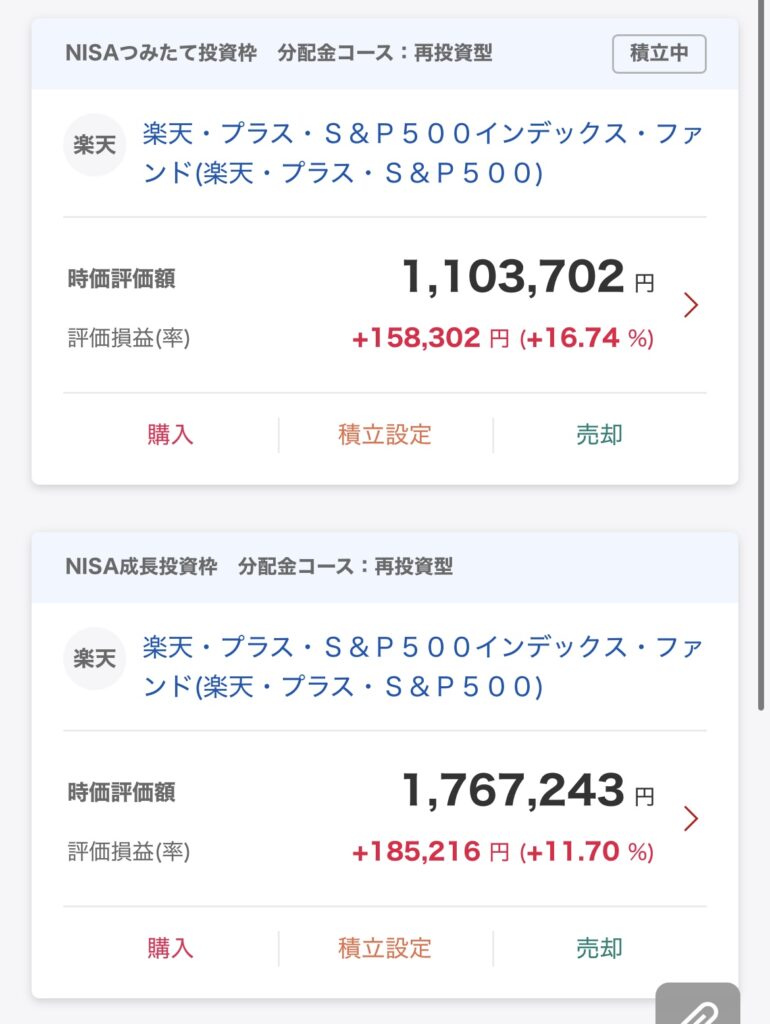The width and height of the screenshot is (770, 1024).
Task: Tap 売却 in the 成長投資枠 card
Action: point(599,948)
